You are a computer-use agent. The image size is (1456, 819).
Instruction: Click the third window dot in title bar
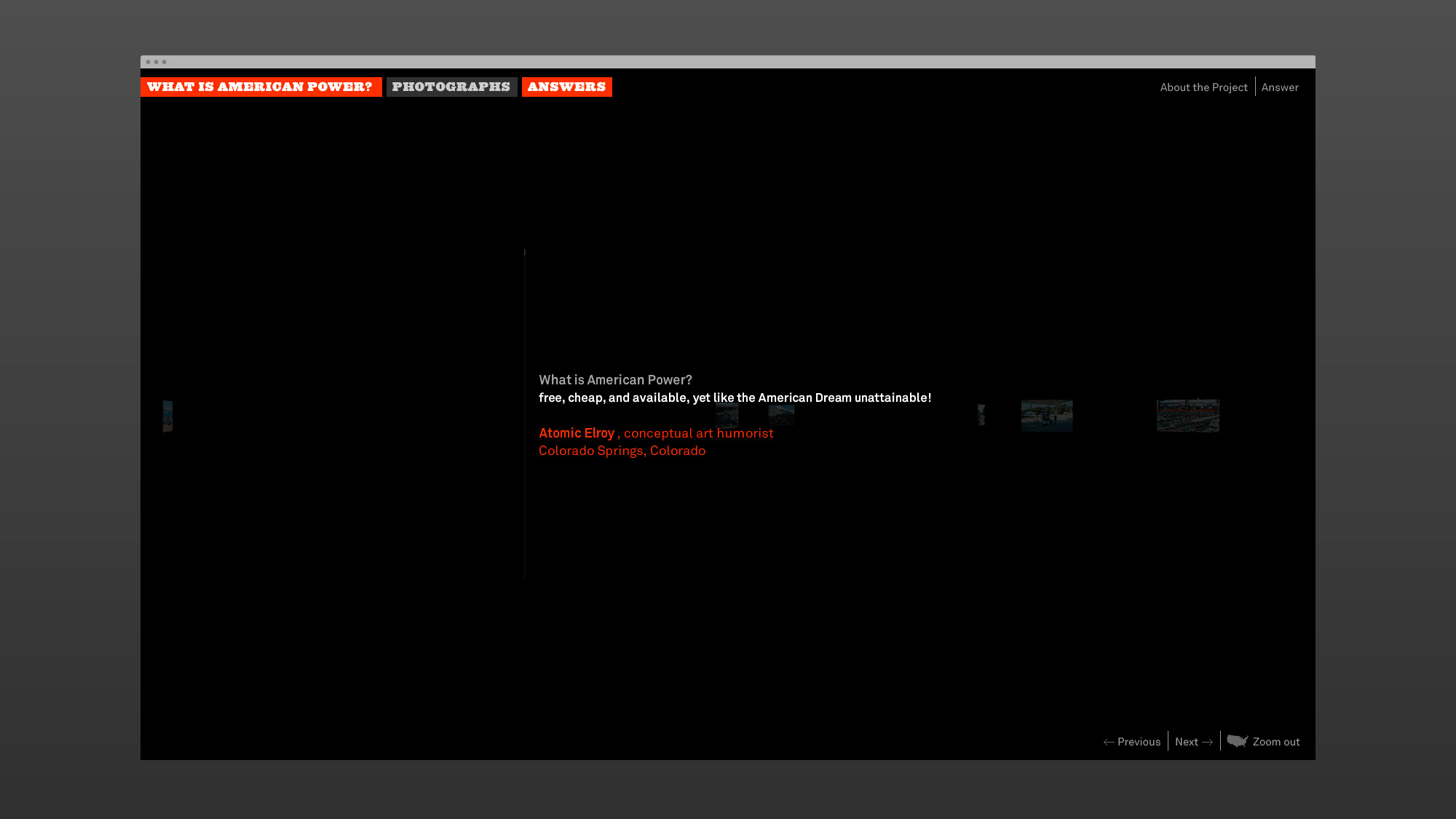[165, 62]
